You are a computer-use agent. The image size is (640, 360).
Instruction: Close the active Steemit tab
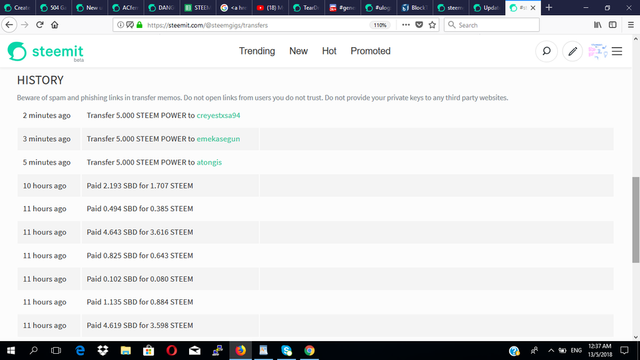coord(533,8)
